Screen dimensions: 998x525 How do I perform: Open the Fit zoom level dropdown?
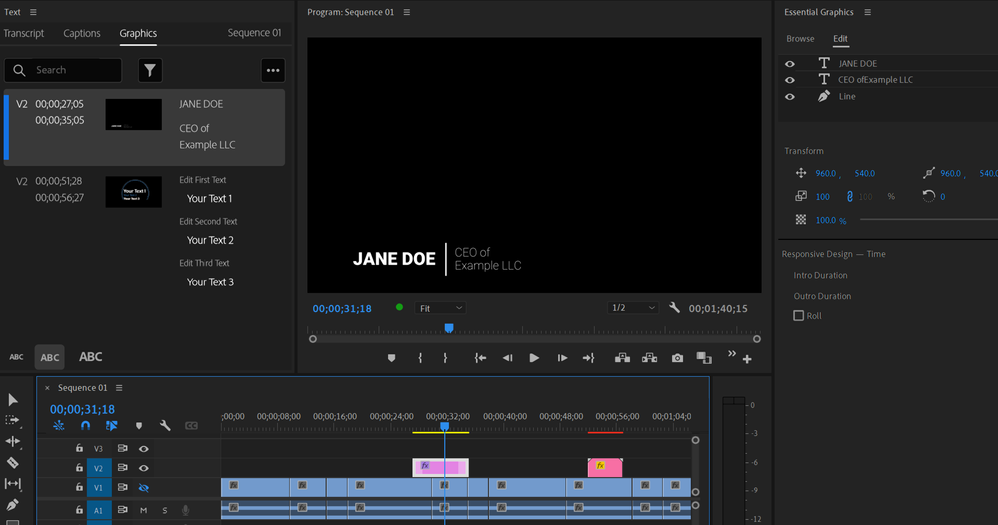440,308
